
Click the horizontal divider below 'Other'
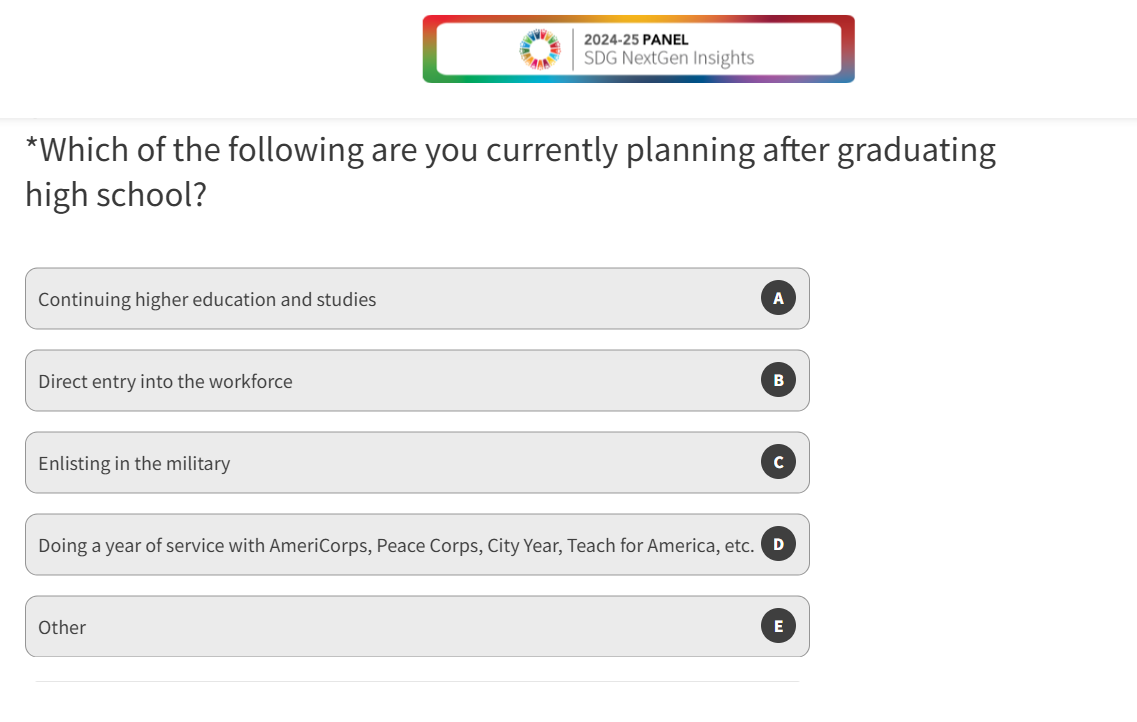point(417,681)
